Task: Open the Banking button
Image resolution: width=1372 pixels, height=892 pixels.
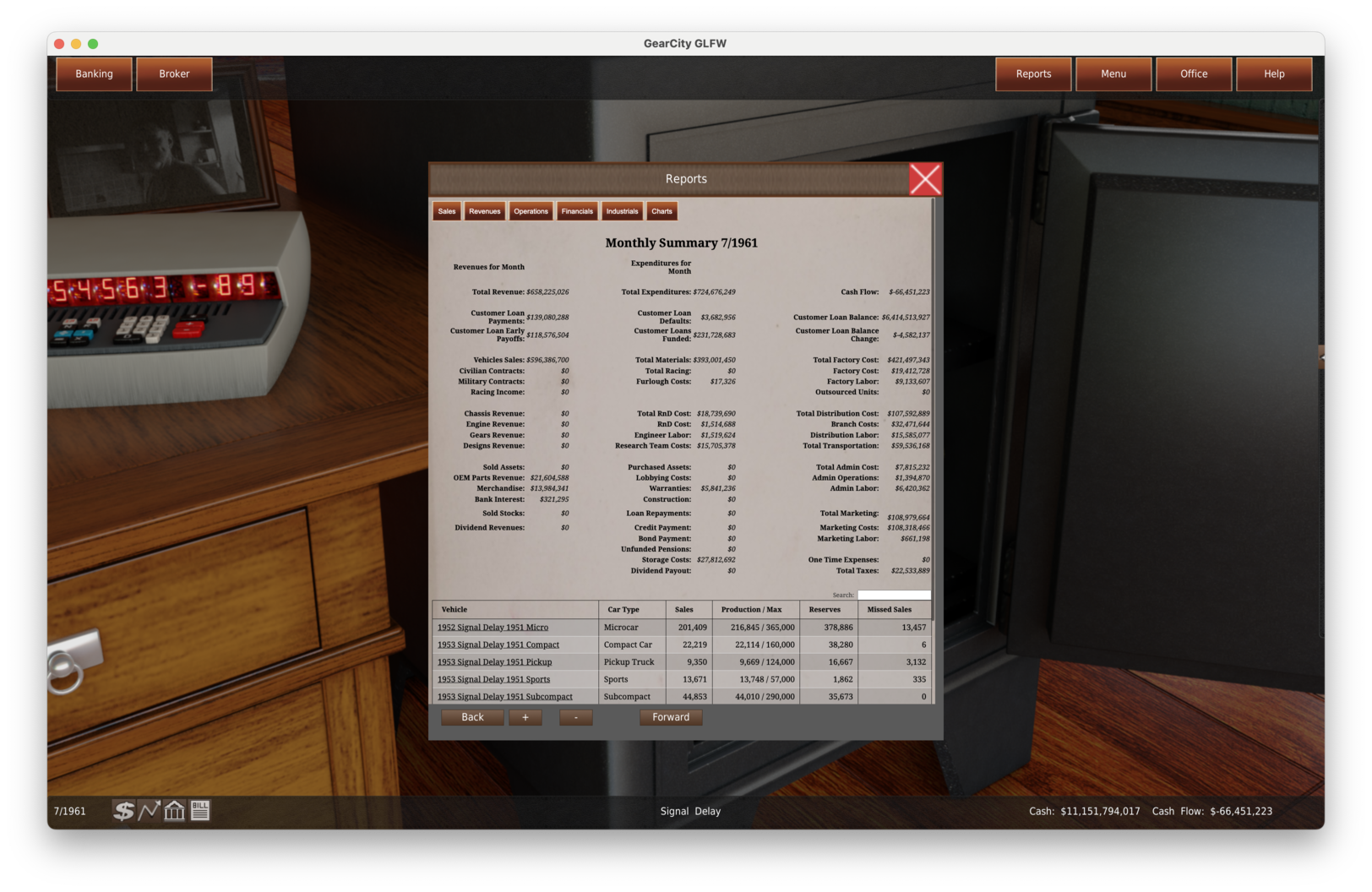Action: pyautogui.click(x=94, y=74)
